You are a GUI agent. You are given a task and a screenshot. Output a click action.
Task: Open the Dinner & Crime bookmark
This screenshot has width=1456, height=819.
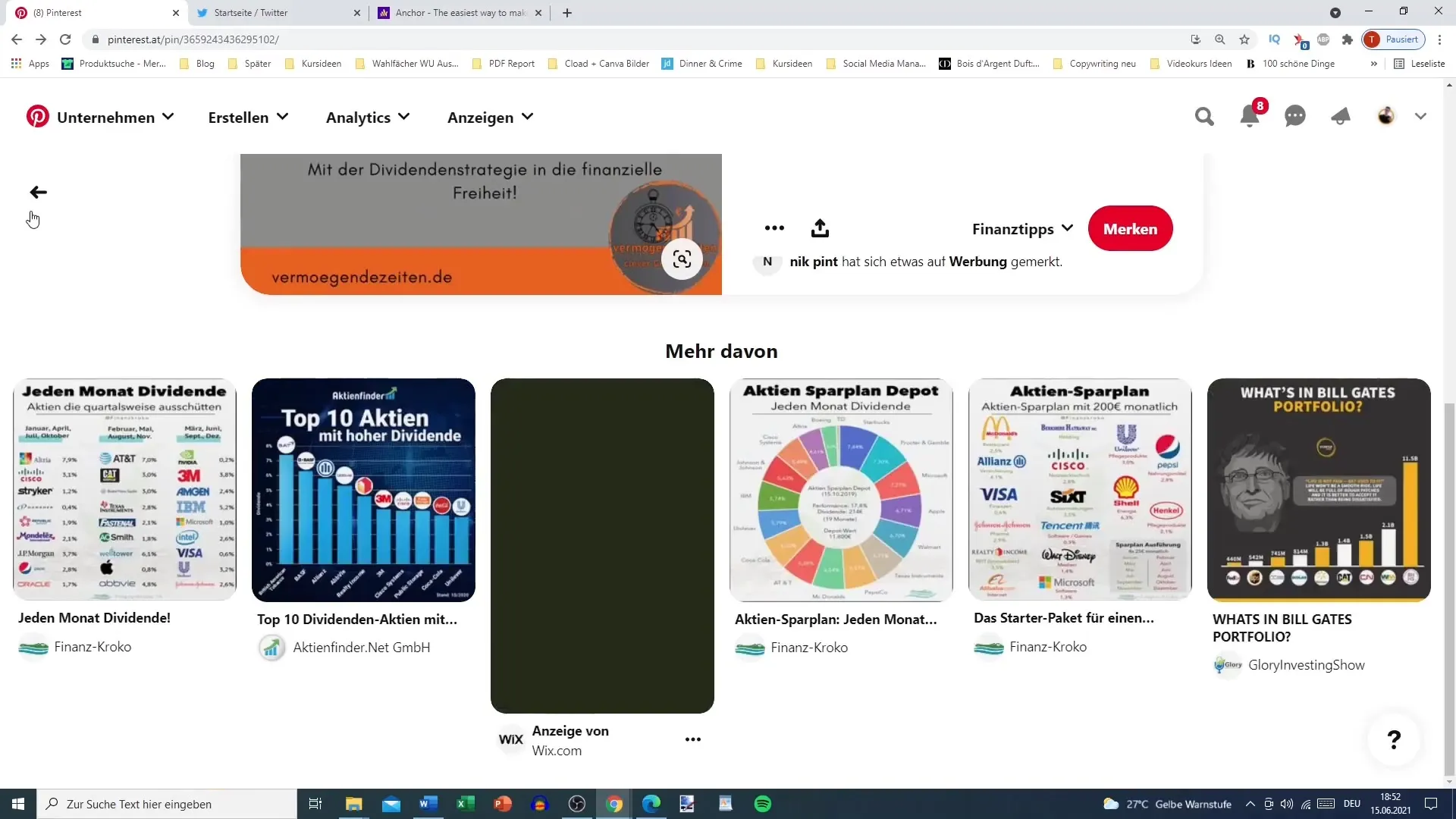click(x=702, y=64)
